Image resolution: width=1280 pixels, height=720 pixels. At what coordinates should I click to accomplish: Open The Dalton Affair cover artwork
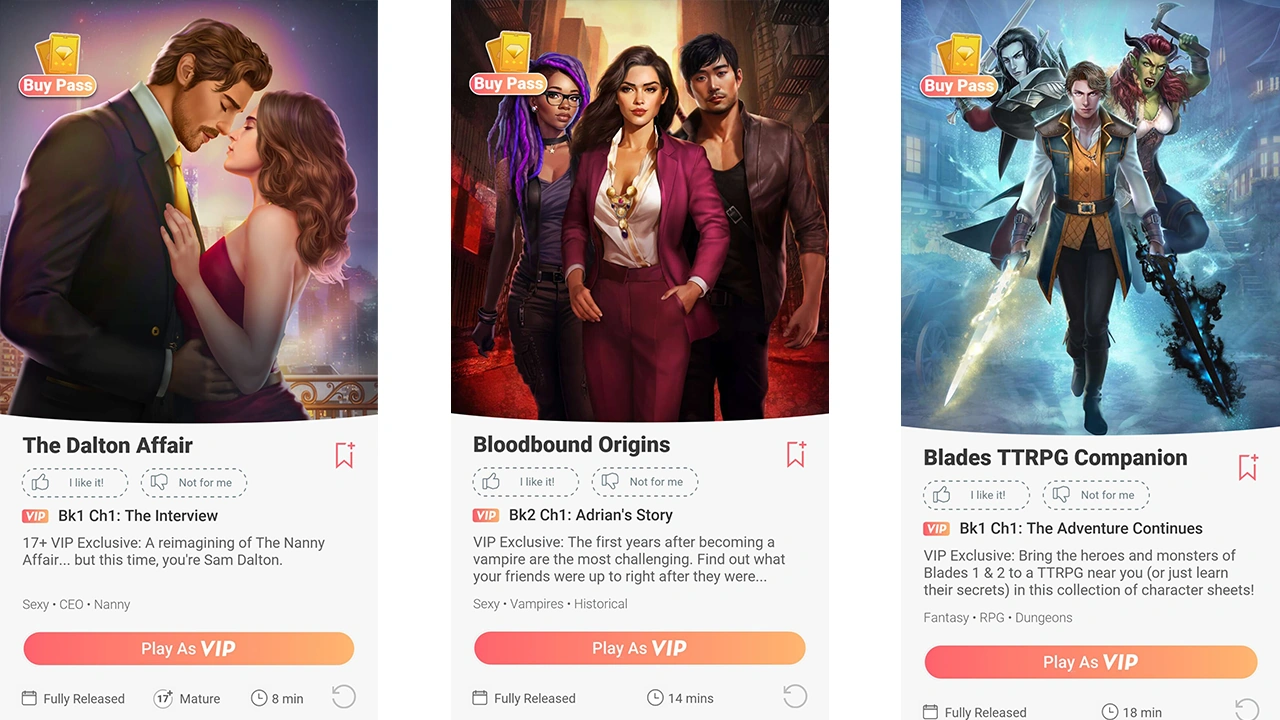tap(189, 208)
